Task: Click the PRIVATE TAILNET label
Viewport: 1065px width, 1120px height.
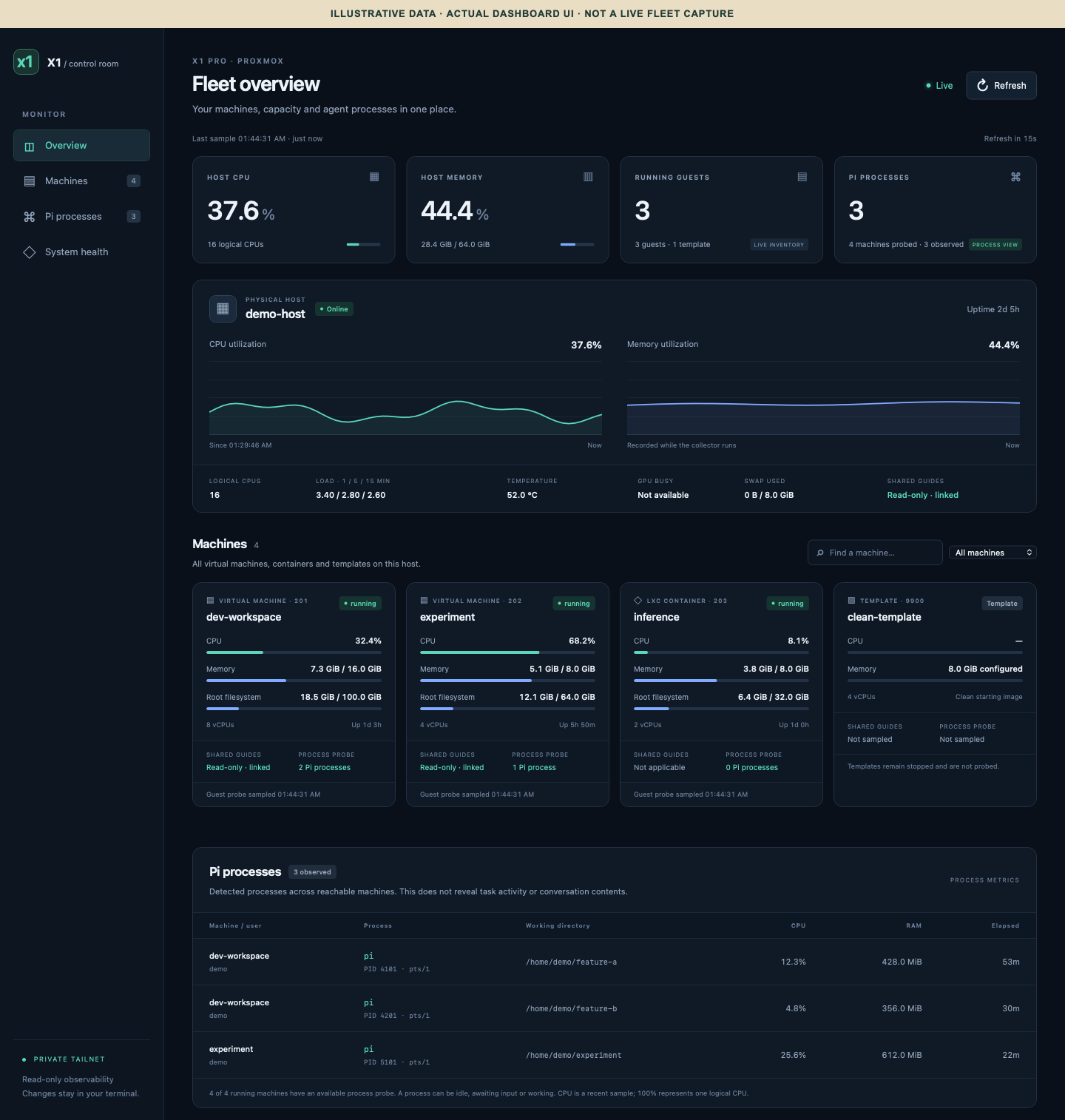Action: pos(69,1059)
